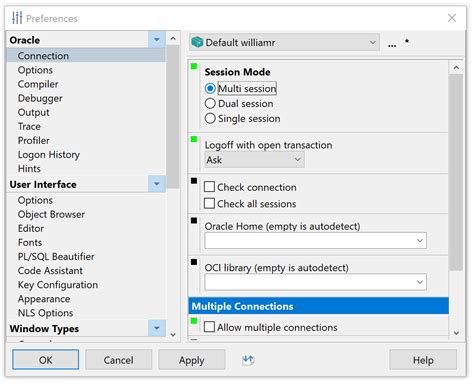This screenshot has width=474, height=386.
Task: Open Appearance preferences
Action: click(x=44, y=299)
